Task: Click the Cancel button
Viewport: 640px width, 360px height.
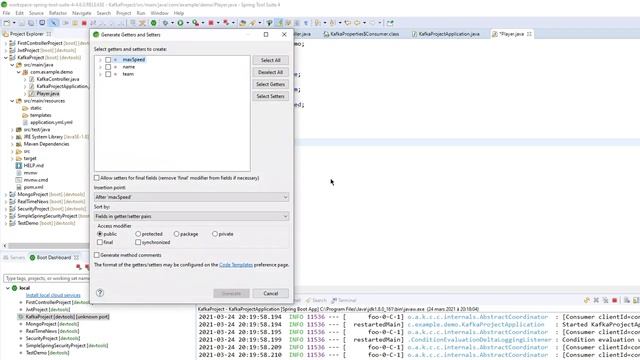Action: [x=271, y=293]
